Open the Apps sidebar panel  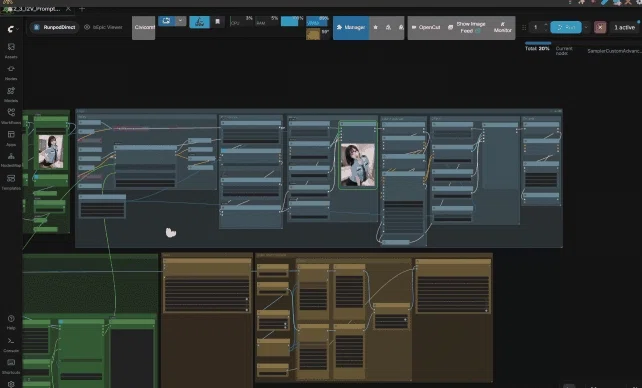[11, 138]
